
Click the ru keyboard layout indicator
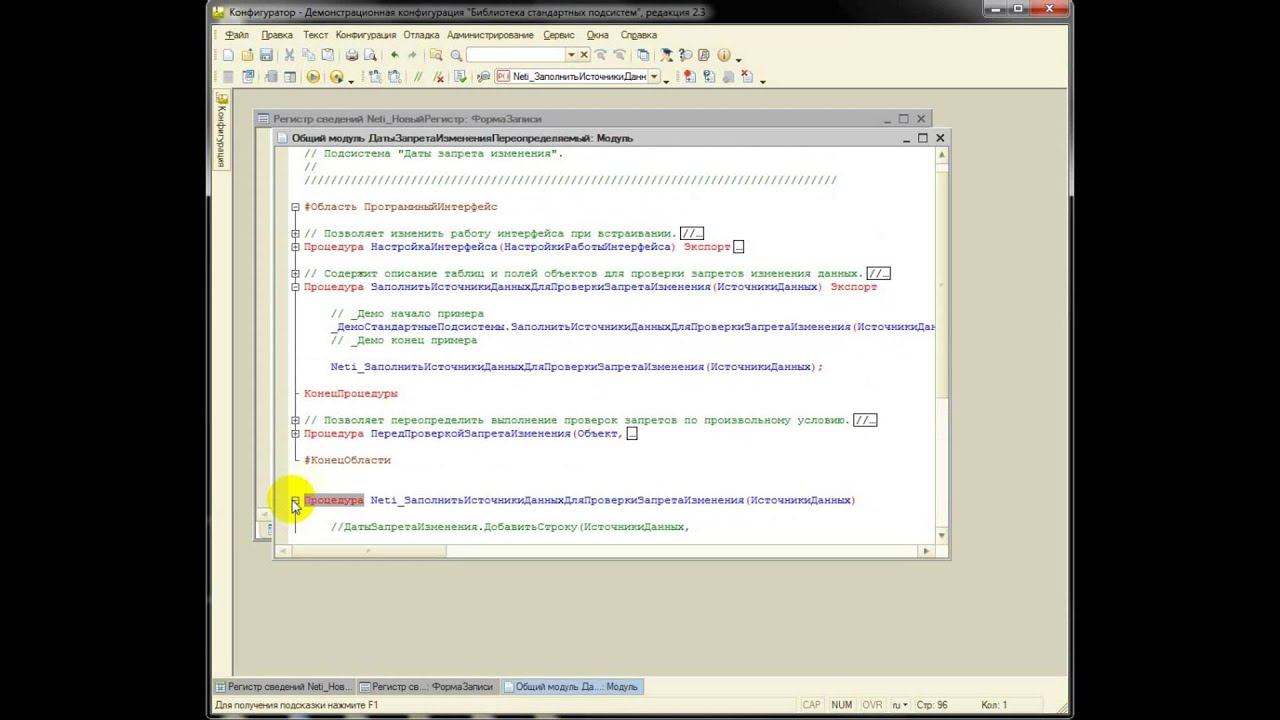tap(900, 705)
